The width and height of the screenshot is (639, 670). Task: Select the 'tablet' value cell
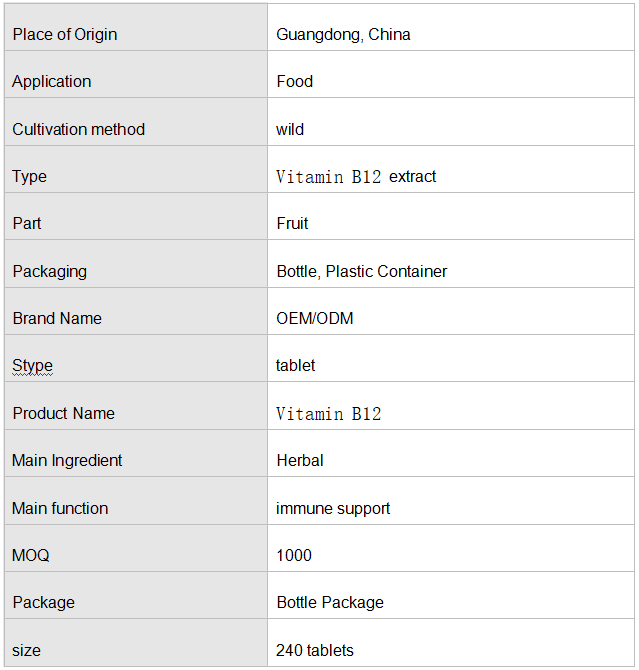(451, 359)
